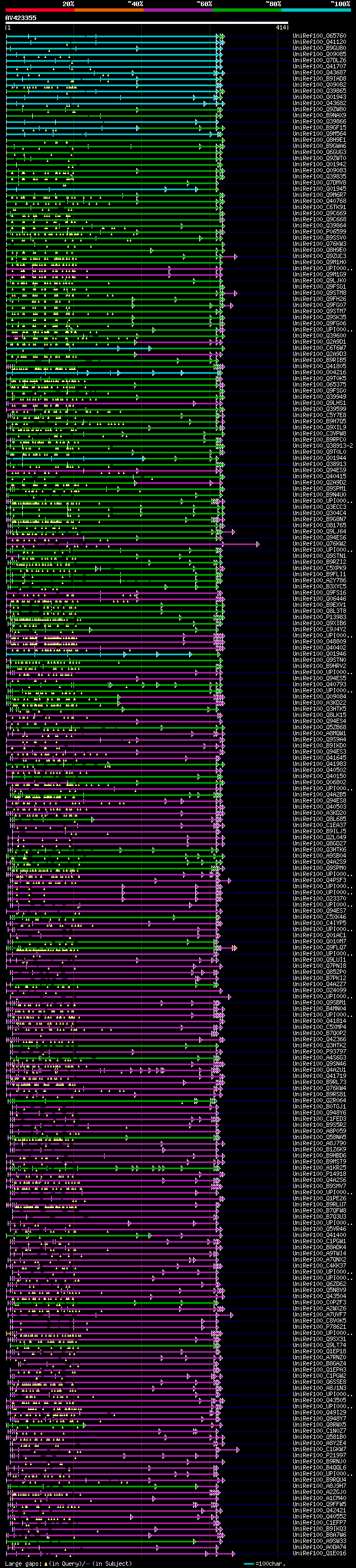The height and width of the screenshot is (1568, 356).
Task: Click the green ~80% identity legend bar
Action: pos(247,10)
